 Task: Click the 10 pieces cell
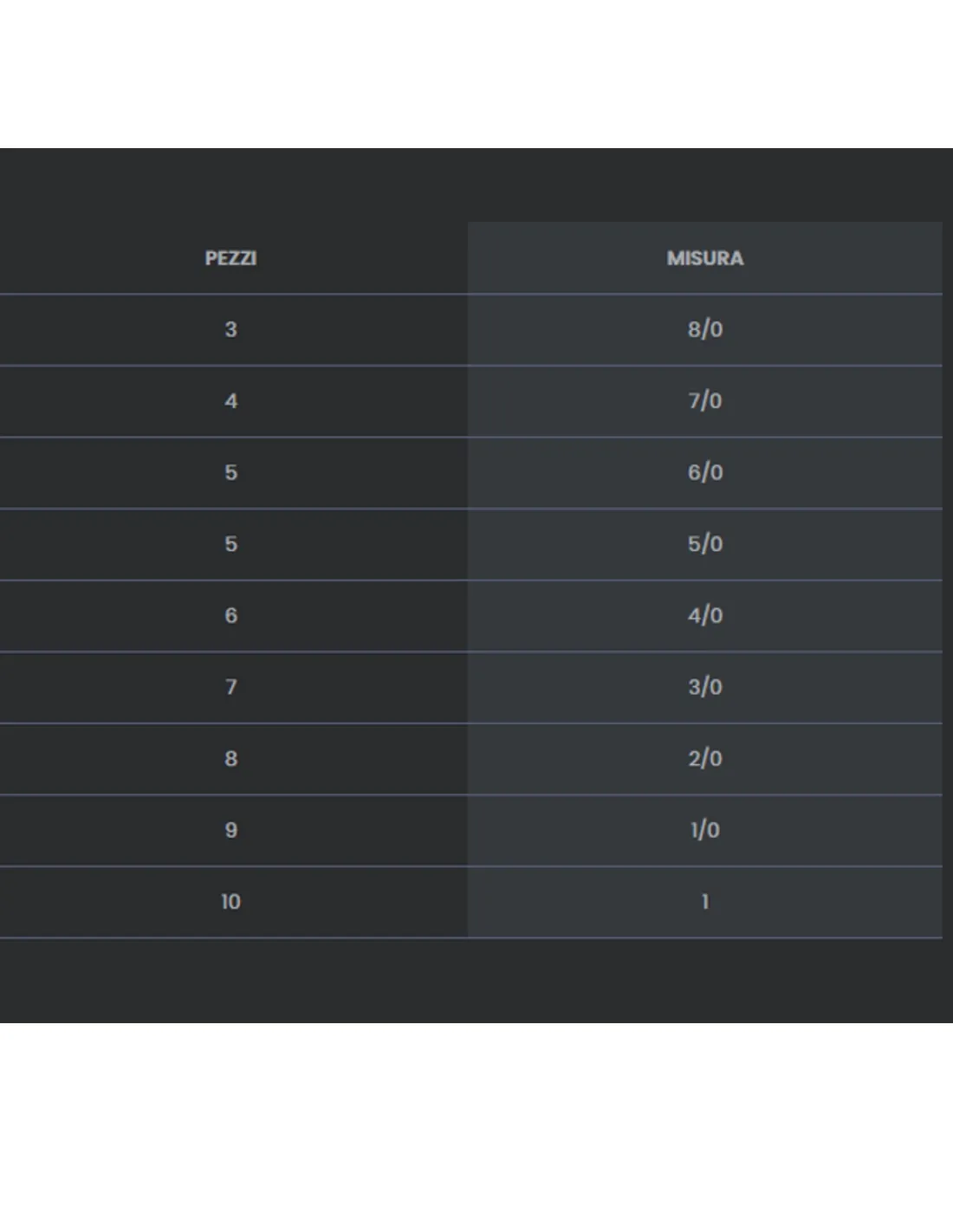tap(230, 902)
